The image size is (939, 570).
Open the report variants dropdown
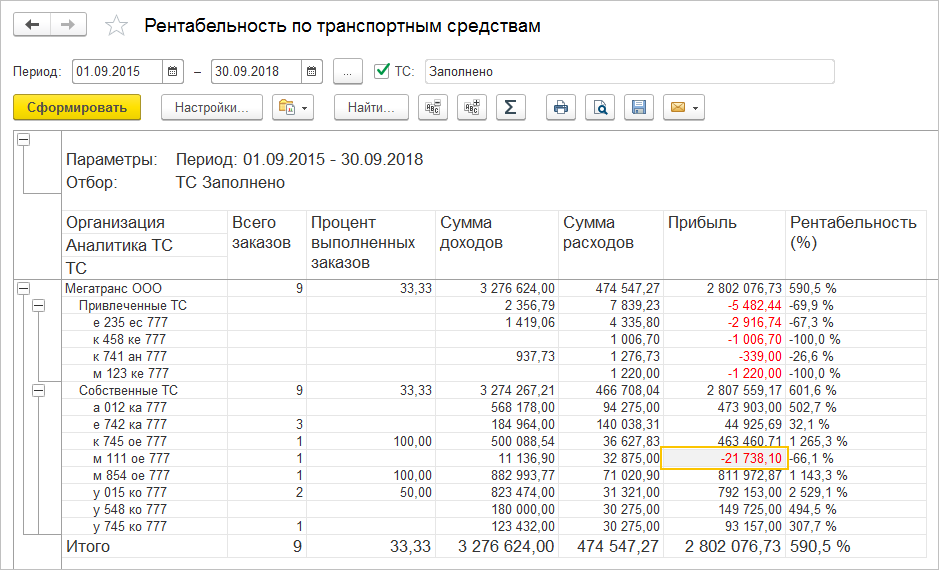[x=293, y=107]
